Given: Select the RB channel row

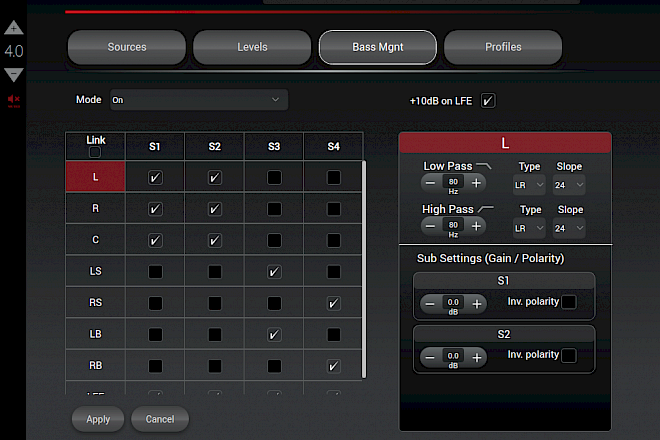Looking at the screenshot, I should pos(96,365).
